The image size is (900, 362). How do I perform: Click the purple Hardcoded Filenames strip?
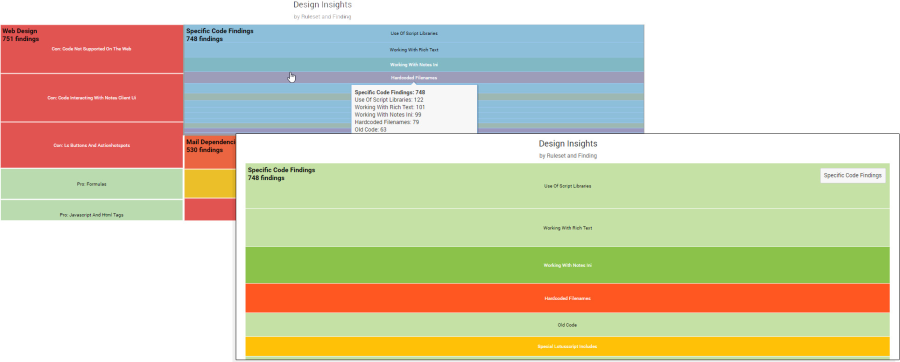(x=414, y=77)
